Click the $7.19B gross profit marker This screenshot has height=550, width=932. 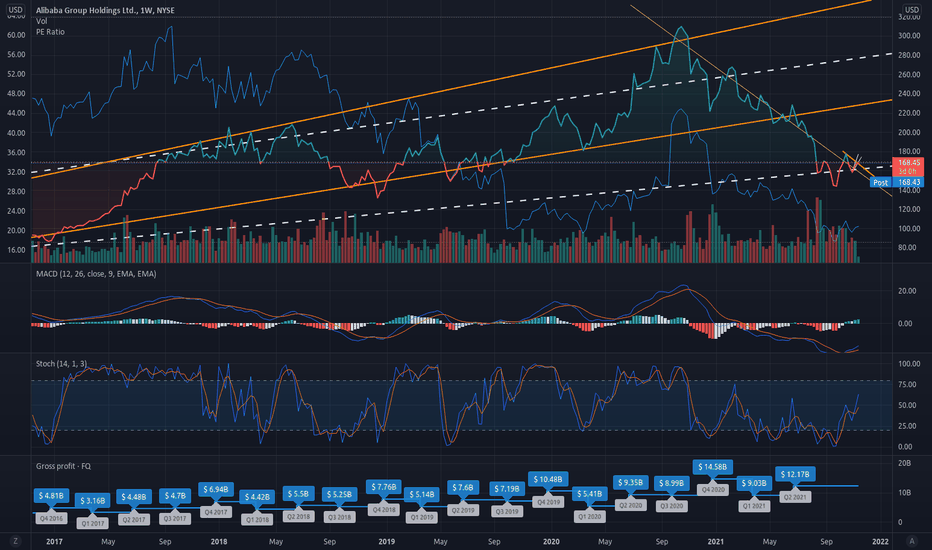tap(507, 489)
